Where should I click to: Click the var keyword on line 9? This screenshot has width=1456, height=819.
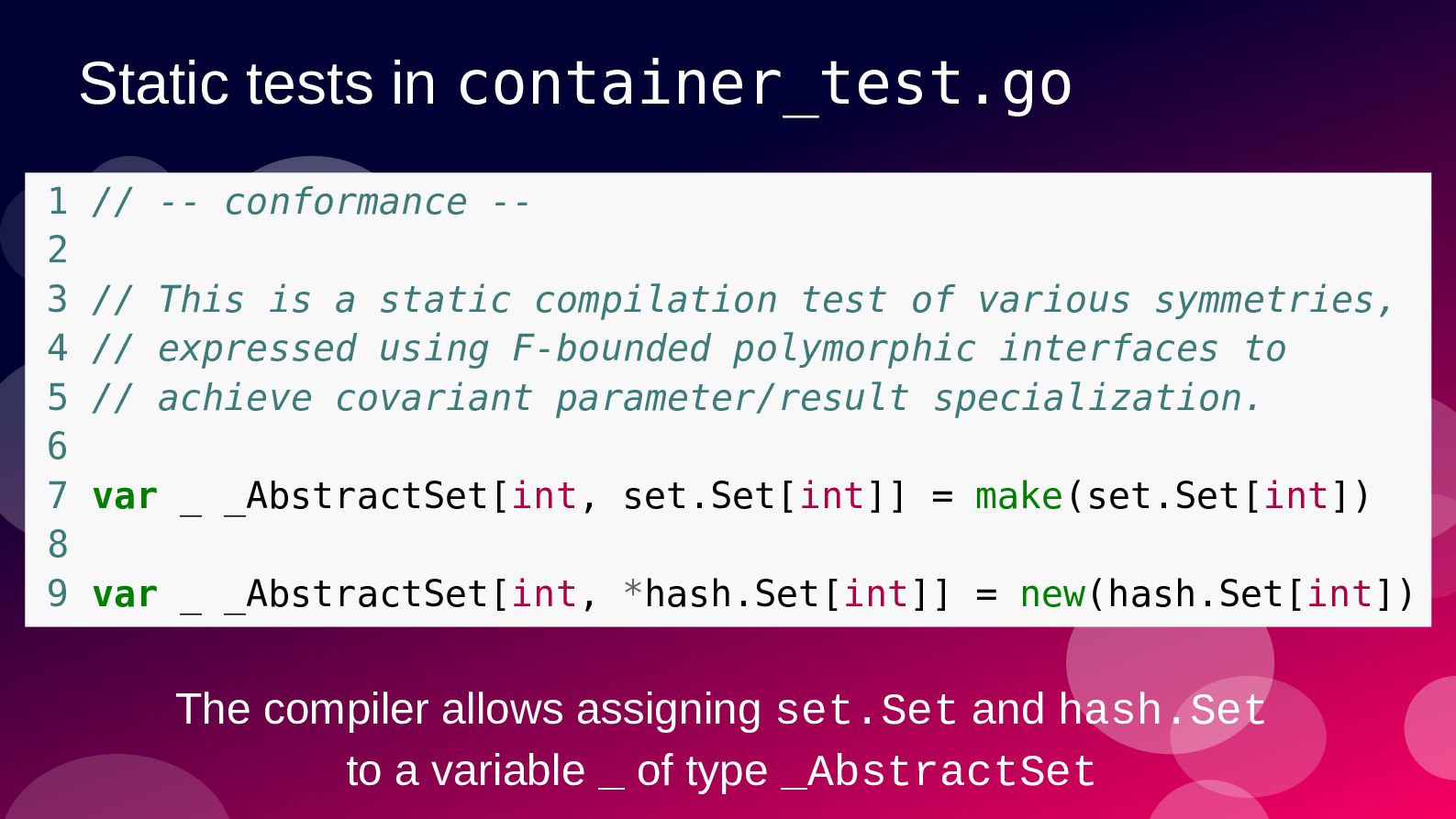(x=125, y=594)
